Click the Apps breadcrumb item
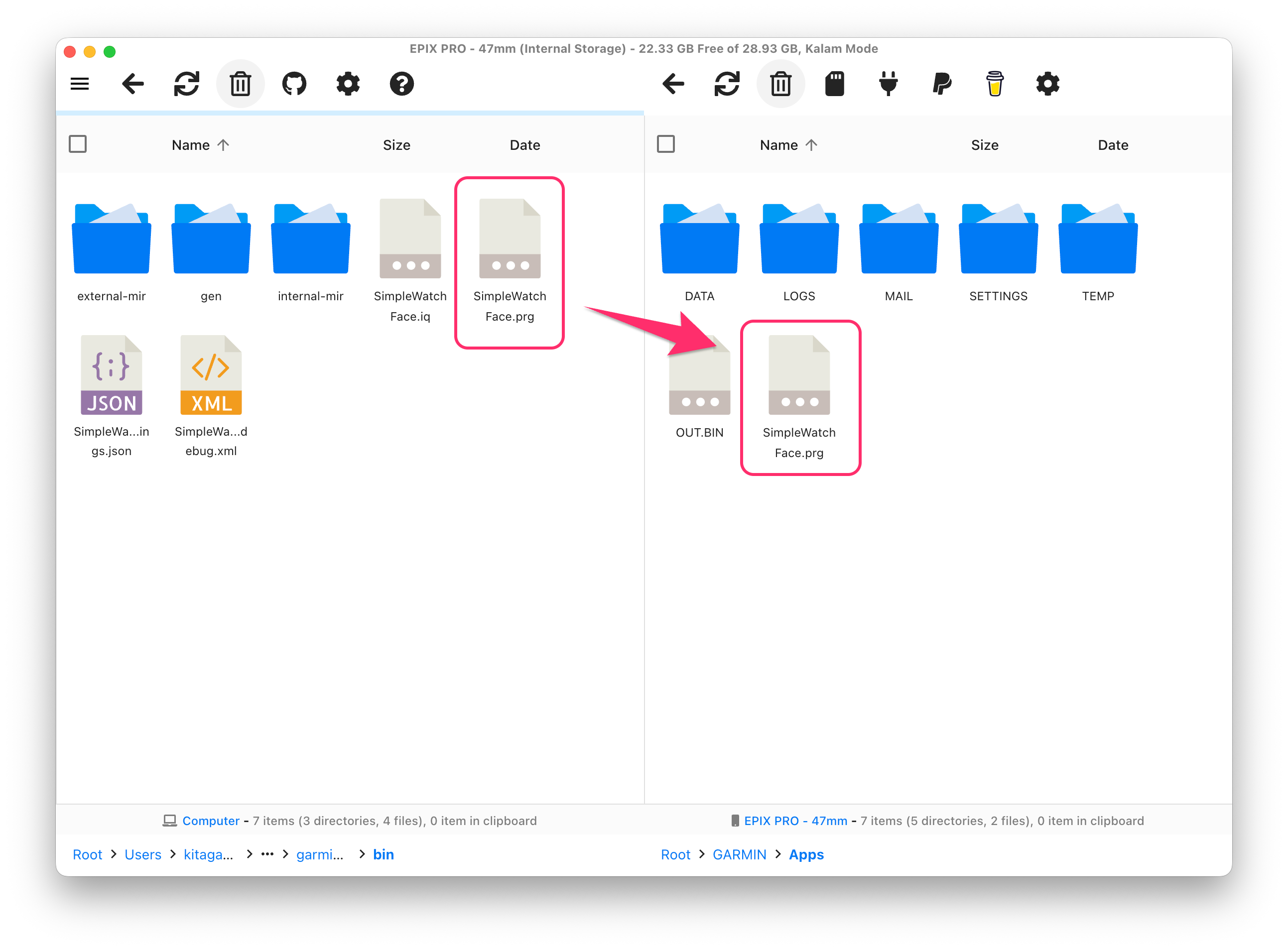The width and height of the screenshot is (1288, 950). (x=806, y=854)
